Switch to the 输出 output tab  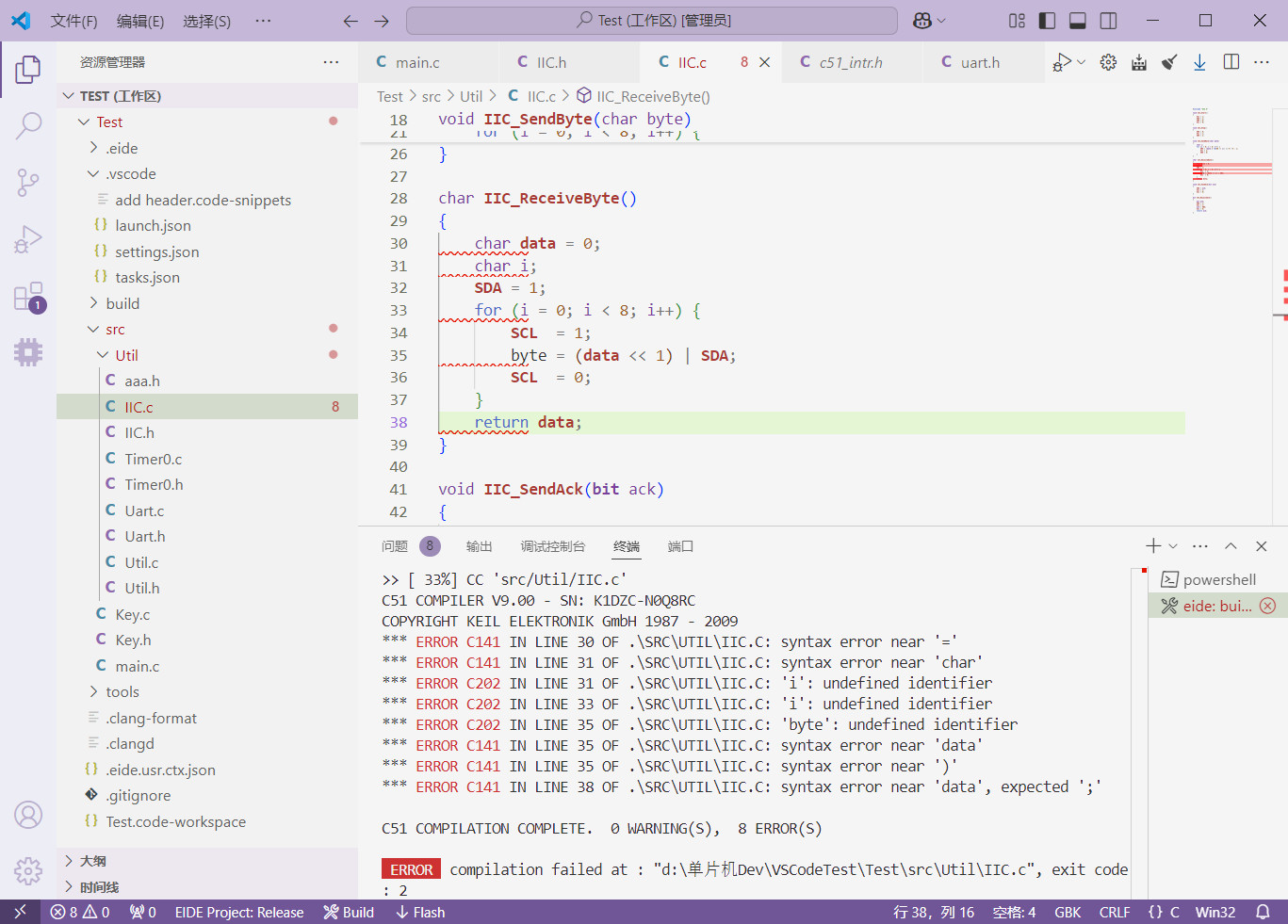(479, 546)
